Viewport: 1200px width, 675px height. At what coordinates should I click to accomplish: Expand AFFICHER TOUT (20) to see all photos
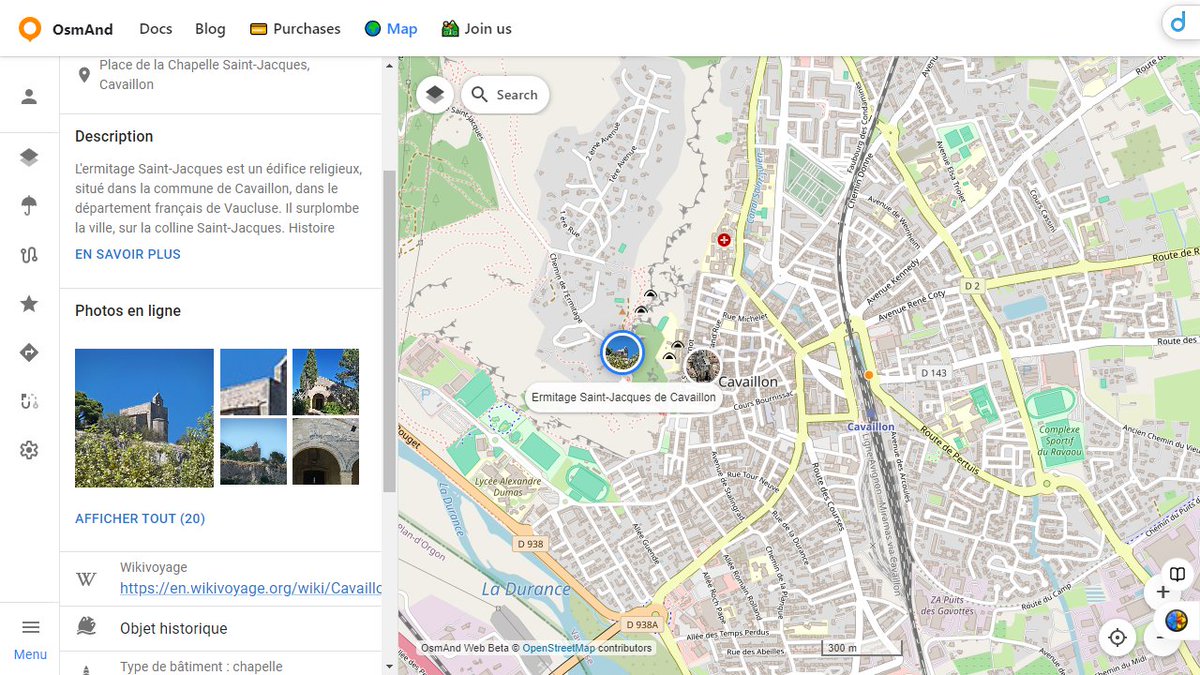139,518
